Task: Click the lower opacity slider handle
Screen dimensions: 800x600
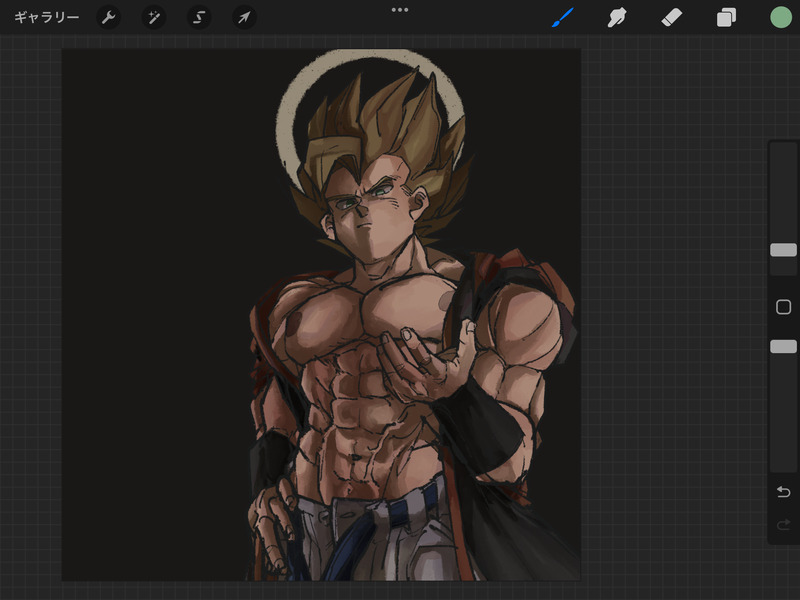Action: pos(783,346)
